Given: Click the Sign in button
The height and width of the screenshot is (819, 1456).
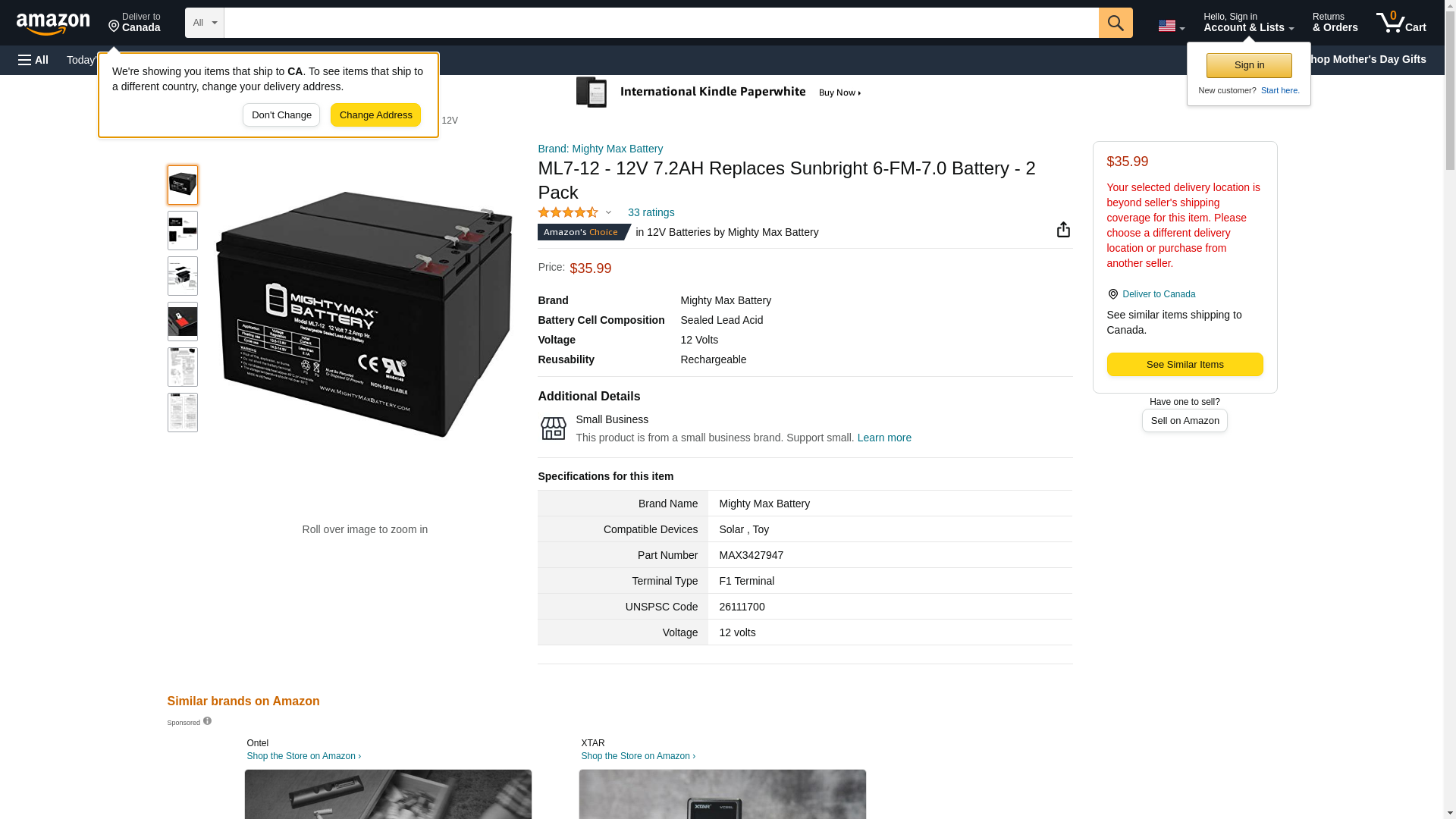Looking at the screenshot, I should pyautogui.click(x=1249, y=65).
